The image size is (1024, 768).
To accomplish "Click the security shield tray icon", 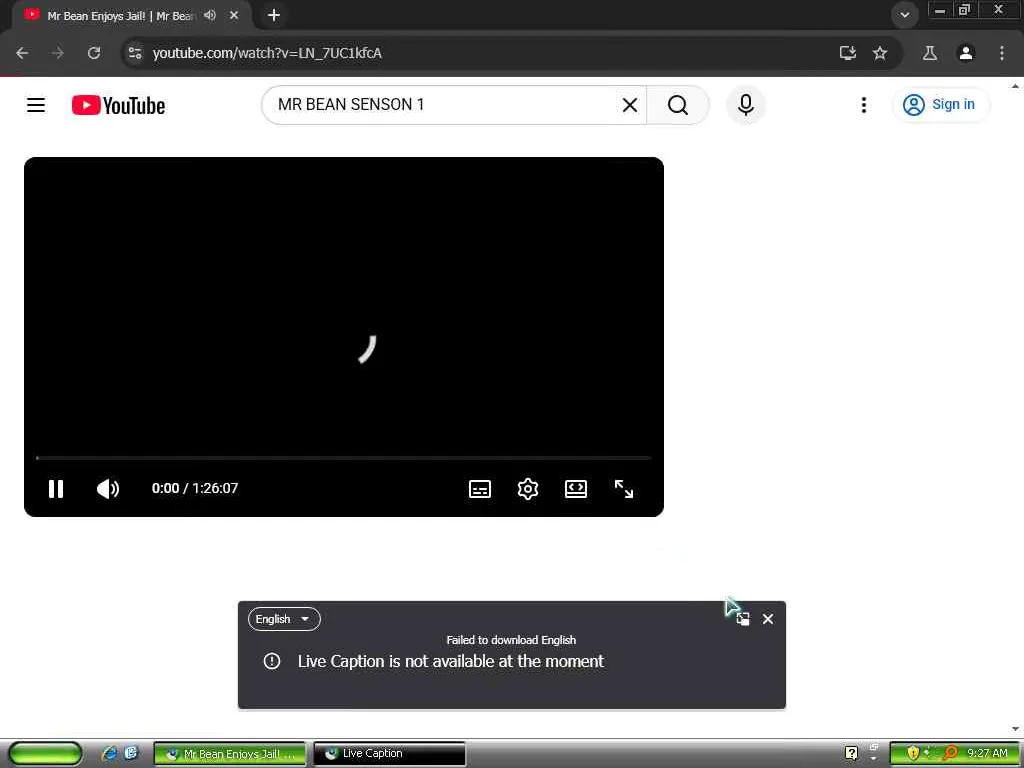I will pyautogui.click(x=913, y=754).
